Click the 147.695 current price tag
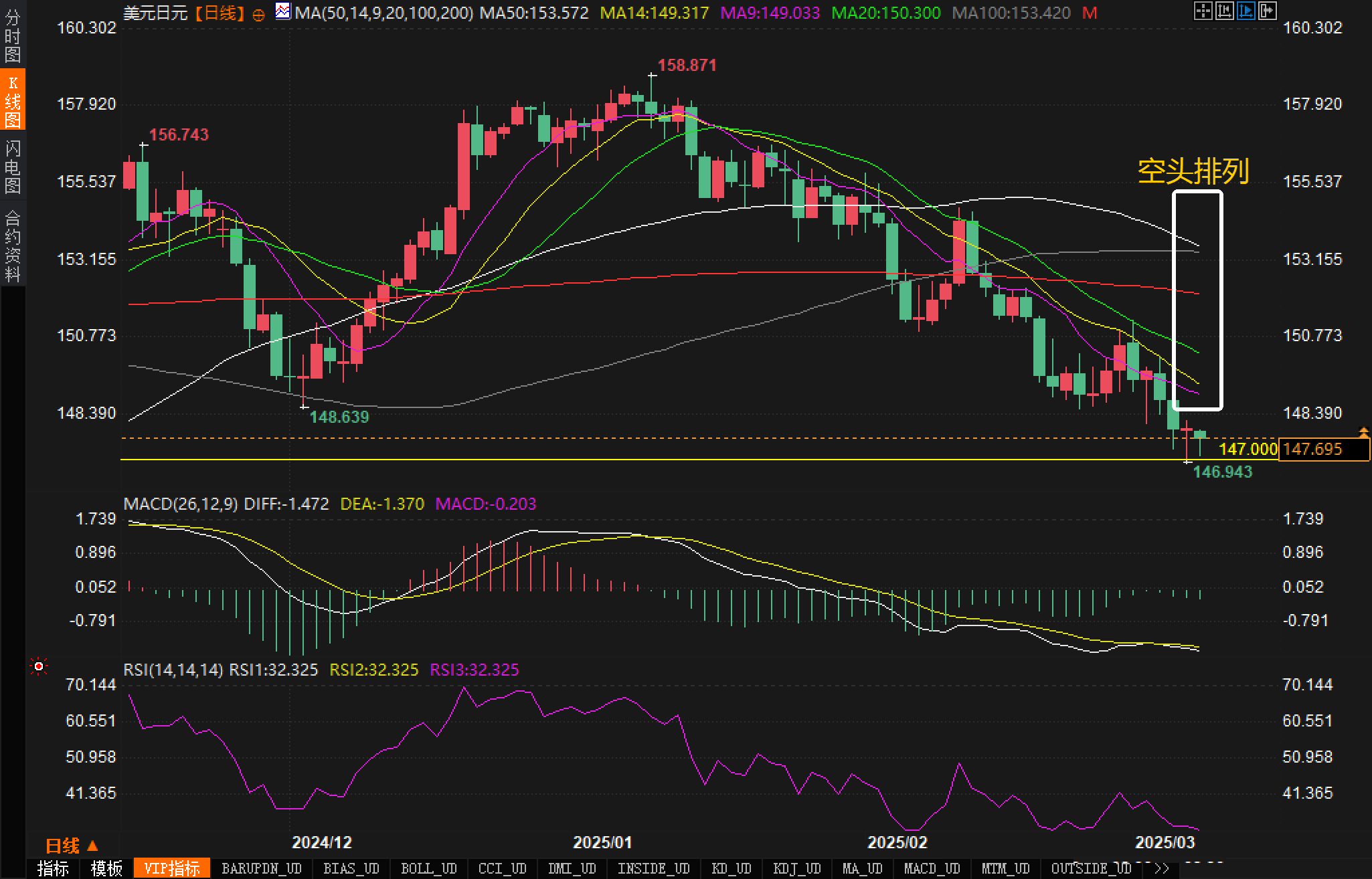 [1324, 449]
